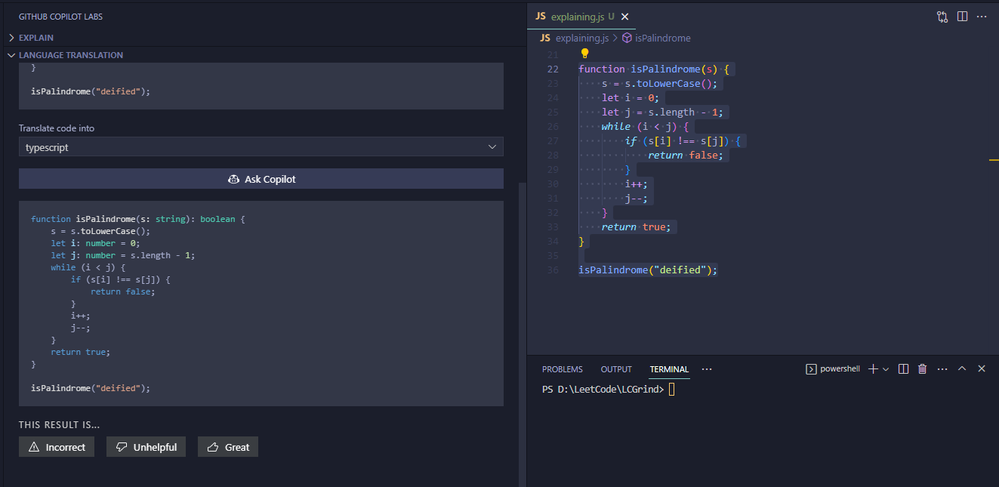Click GITHUB COPILOT LABS panel title
The image size is (999, 487).
click(61, 17)
